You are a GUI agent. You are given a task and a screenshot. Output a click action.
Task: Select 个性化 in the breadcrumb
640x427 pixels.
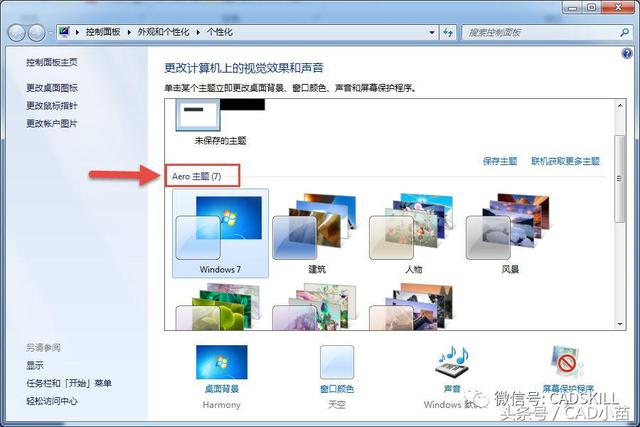tap(220, 32)
